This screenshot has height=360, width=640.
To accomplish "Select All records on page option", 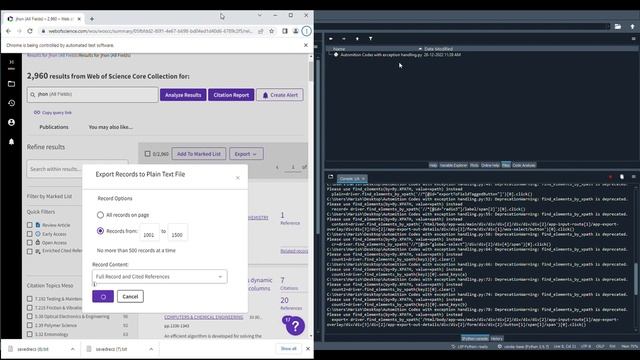I will pos(100,215).
